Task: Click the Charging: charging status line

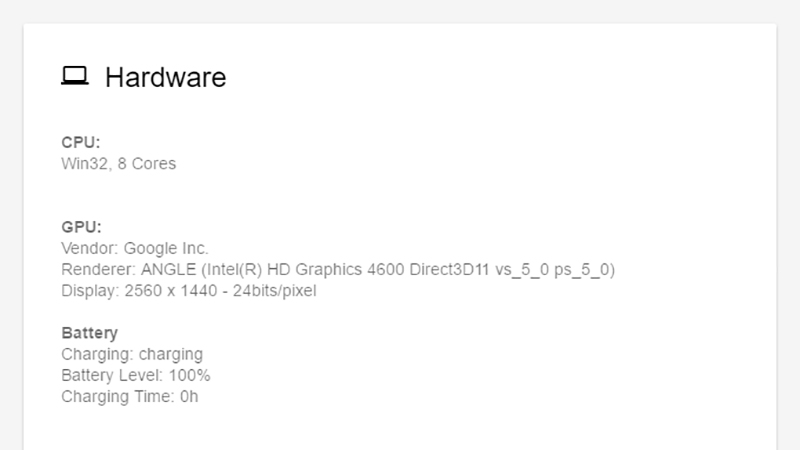Action: 132,355
